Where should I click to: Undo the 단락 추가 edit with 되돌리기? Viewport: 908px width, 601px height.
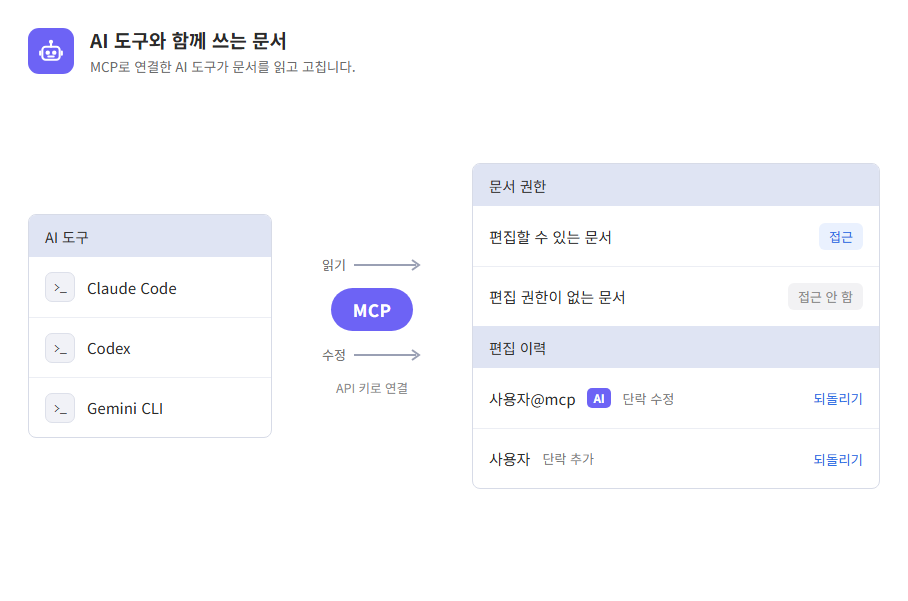point(837,459)
